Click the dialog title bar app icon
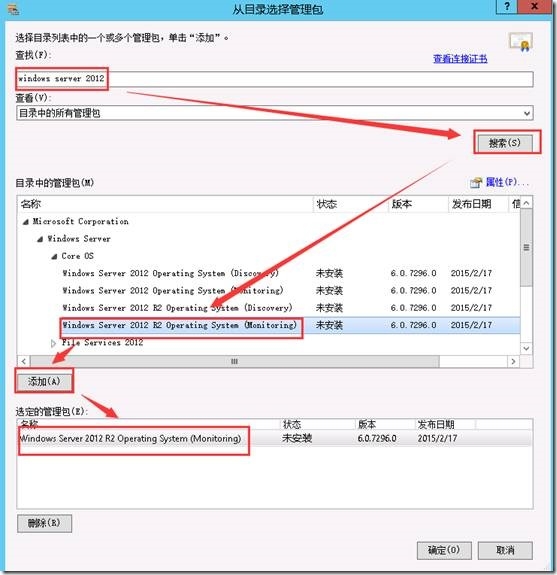557x575 pixels. click(x=13, y=9)
